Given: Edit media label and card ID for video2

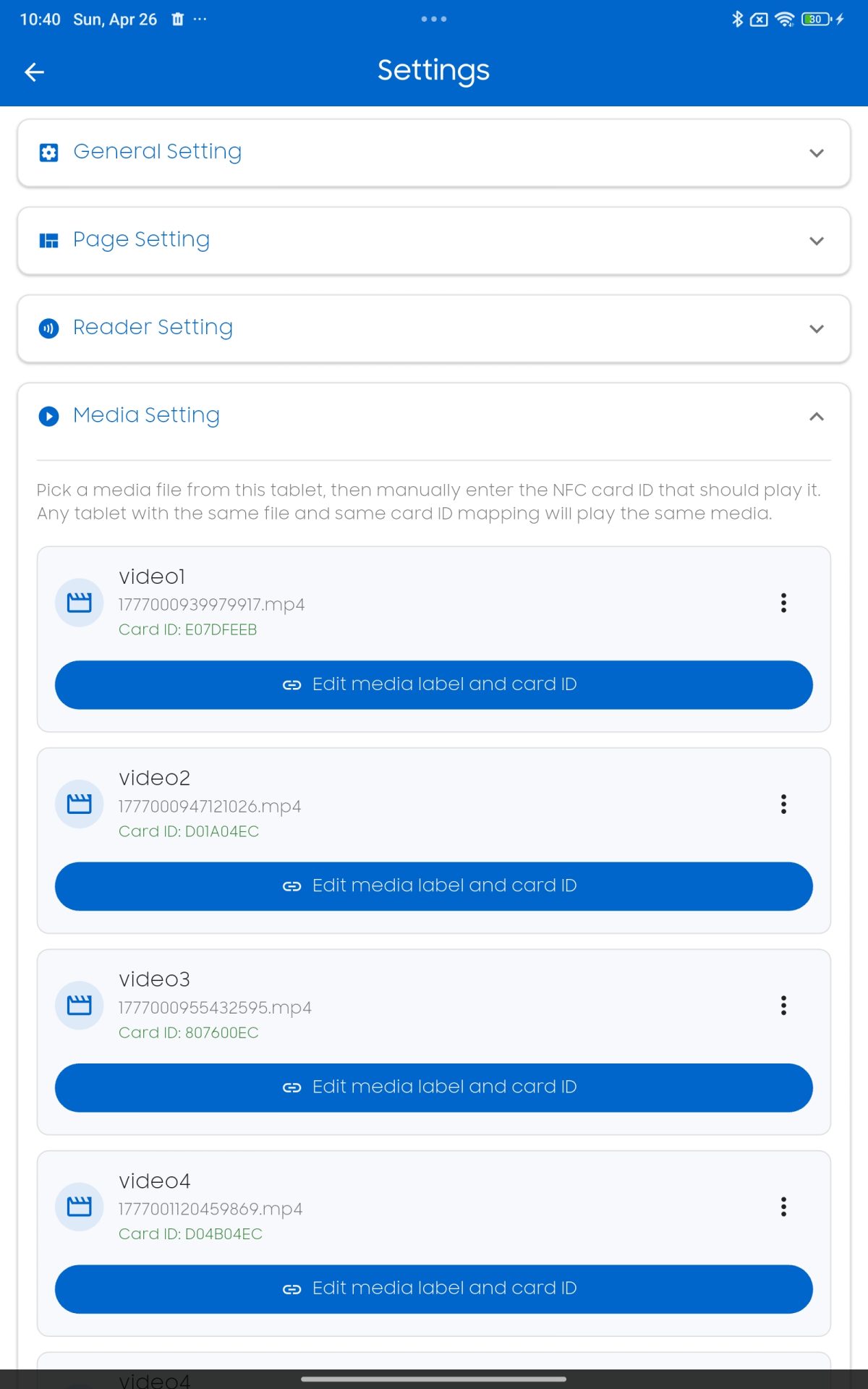Looking at the screenshot, I should point(434,885).
